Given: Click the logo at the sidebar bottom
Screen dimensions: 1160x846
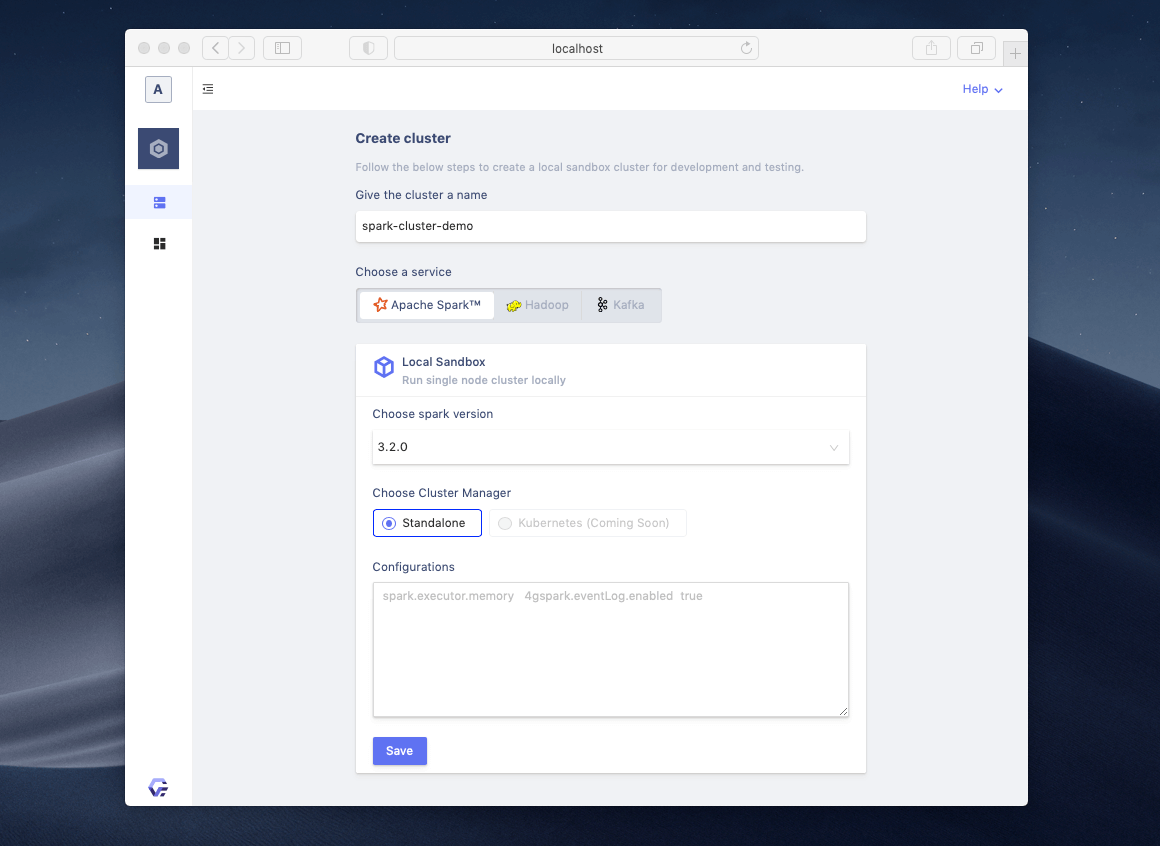Looking at the screenshot, I should click(158, 787).
